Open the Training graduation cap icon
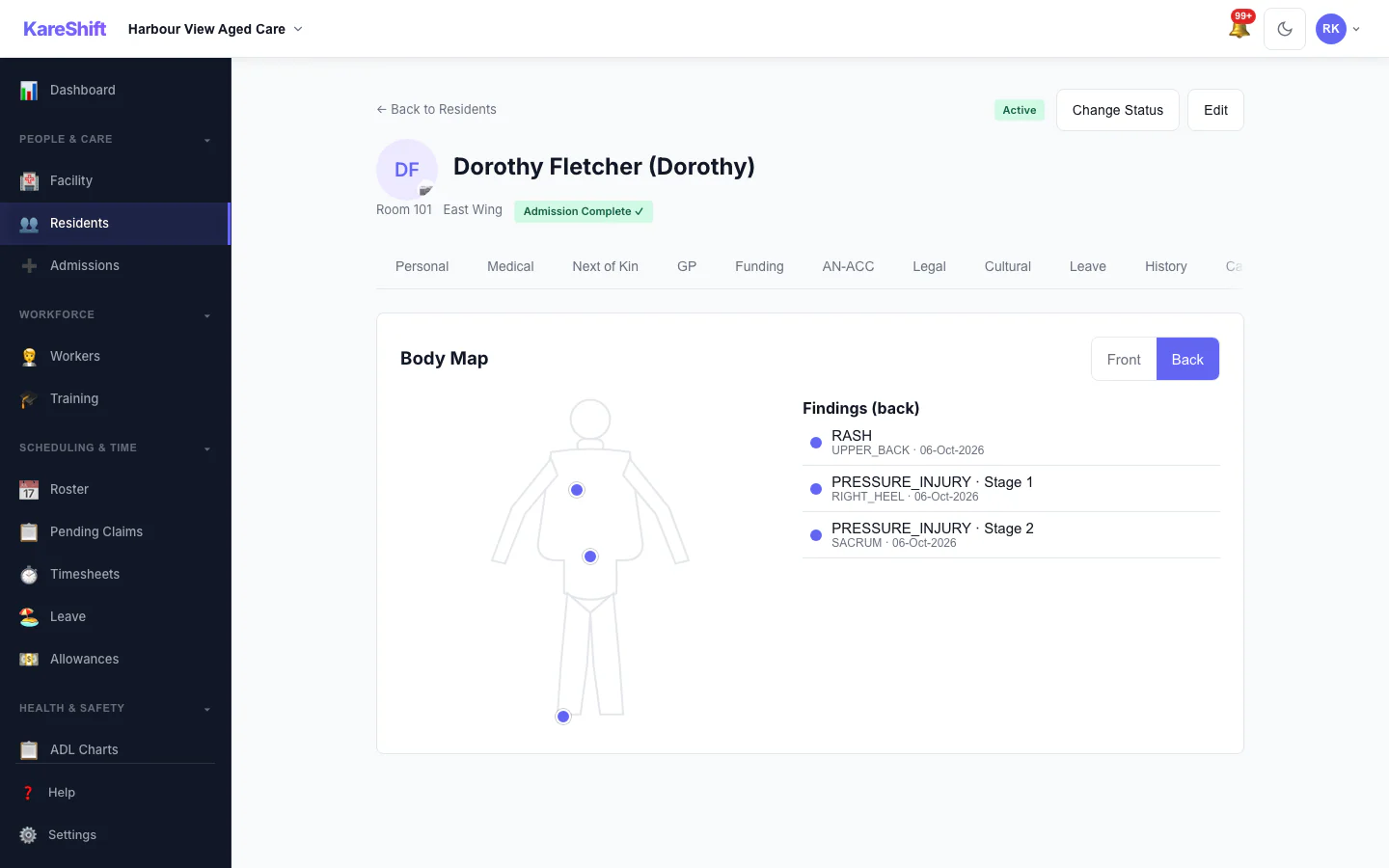The width and height of the screenshot is (1389, 868). [29, 398]
